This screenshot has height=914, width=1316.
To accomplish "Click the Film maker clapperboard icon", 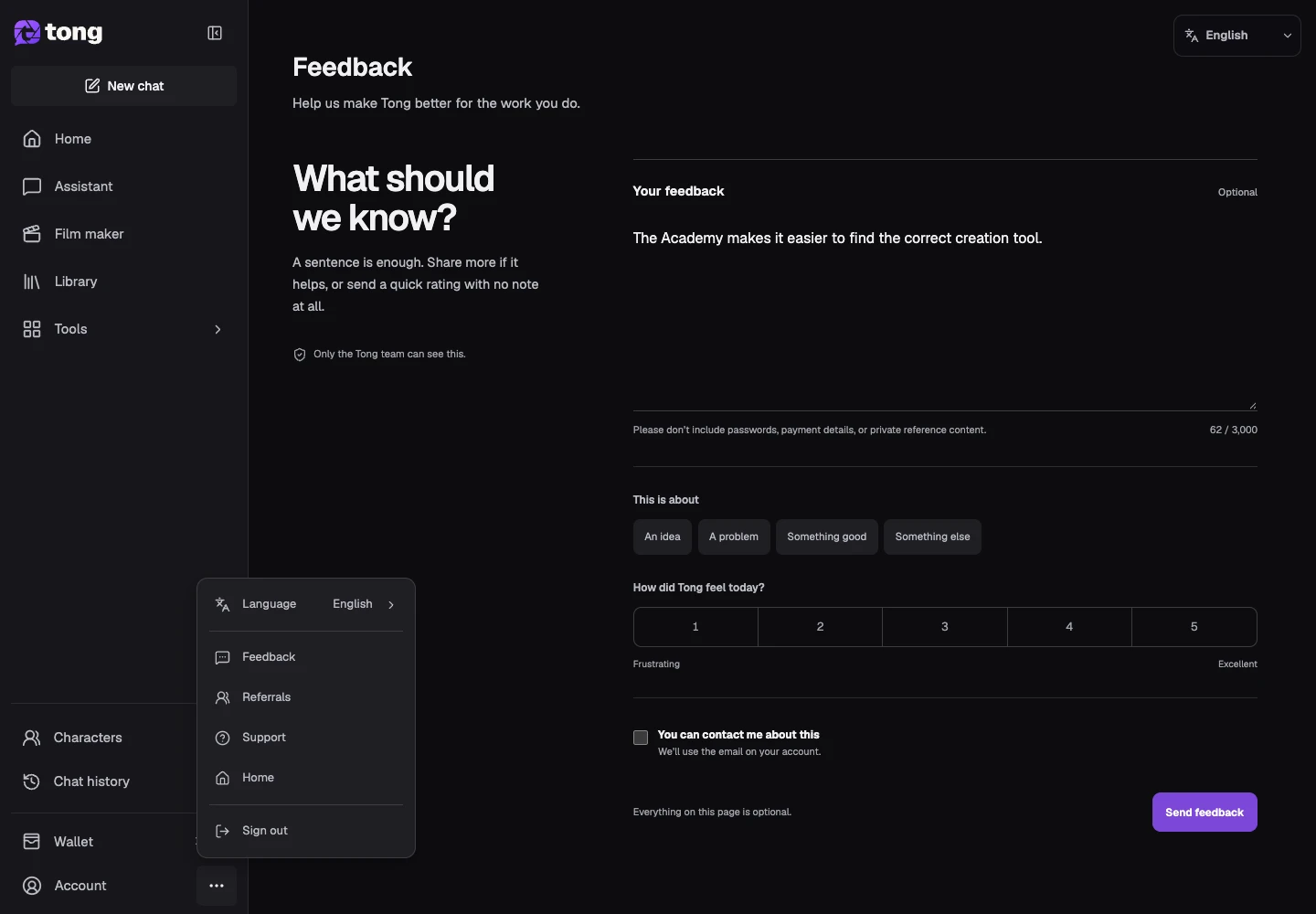I will 32,234.
